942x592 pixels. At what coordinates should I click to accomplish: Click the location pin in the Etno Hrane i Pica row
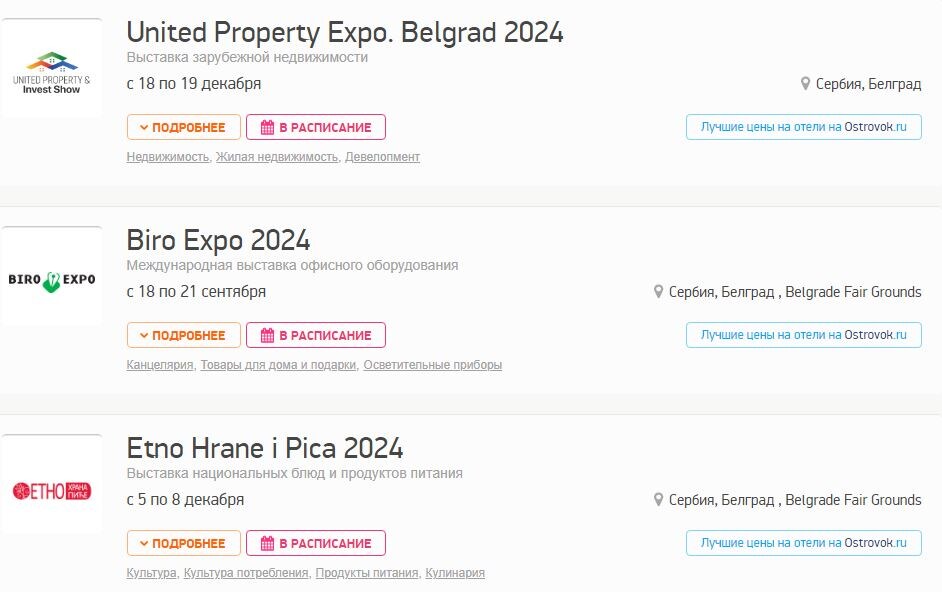[658, 499]
